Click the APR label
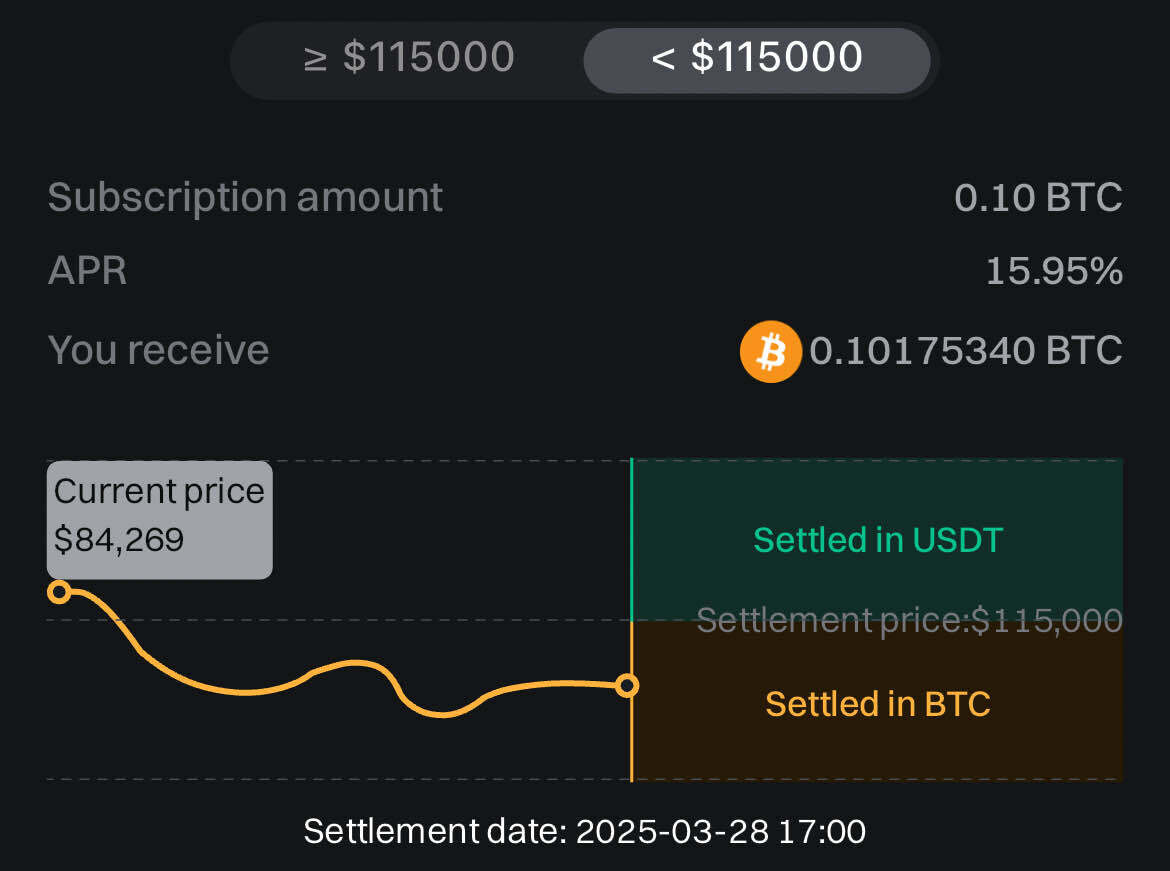The width and height of the screenshot is (1170, 871). click(x=87, y=271)
